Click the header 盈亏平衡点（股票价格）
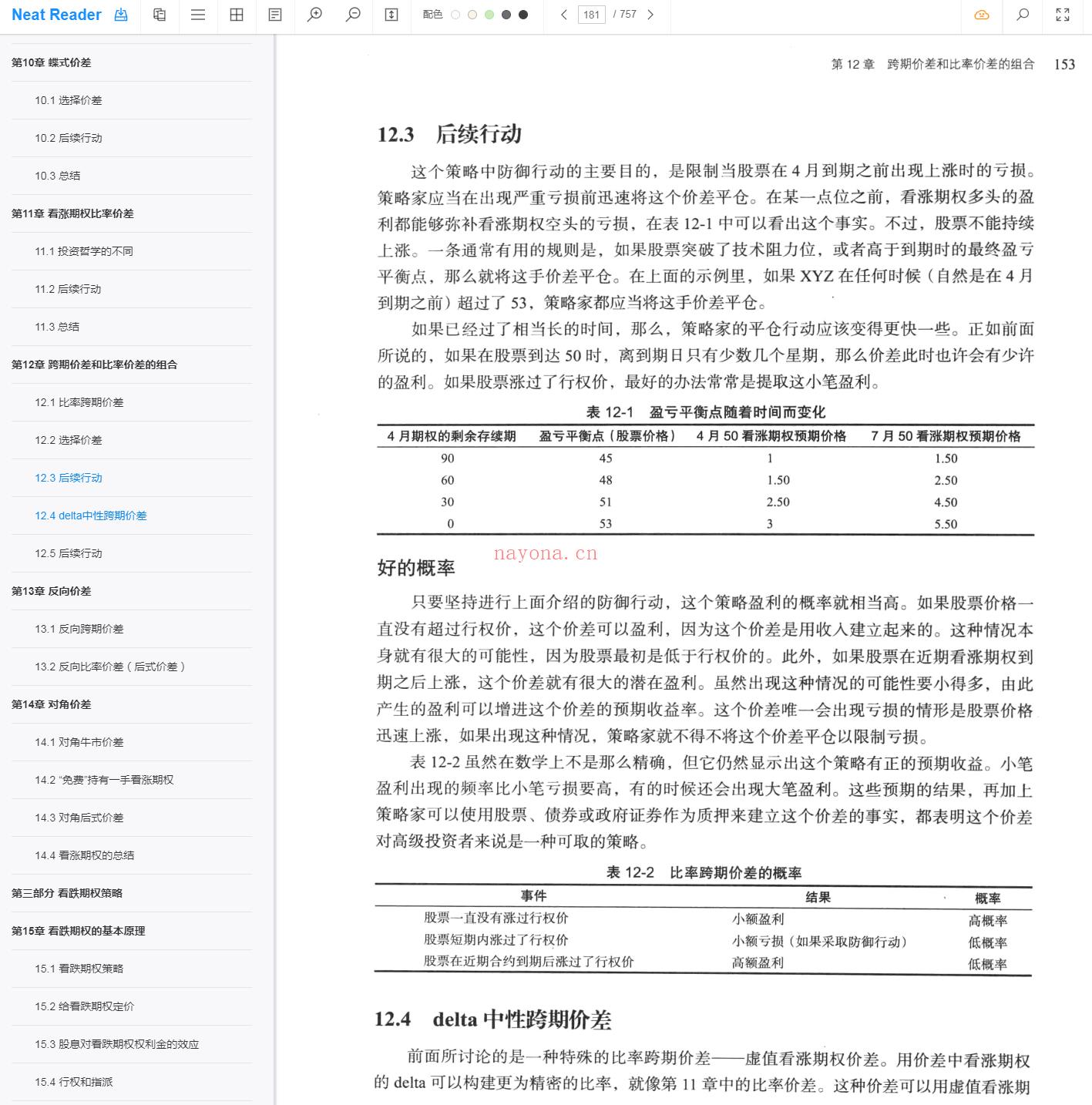Viewport: 1092px width, 1105px height. coord(608,436)
